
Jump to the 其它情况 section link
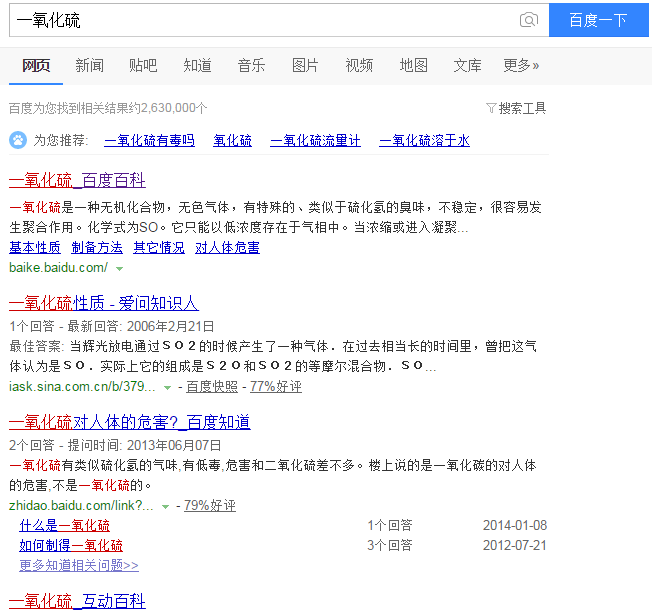[x=159, y=248]
